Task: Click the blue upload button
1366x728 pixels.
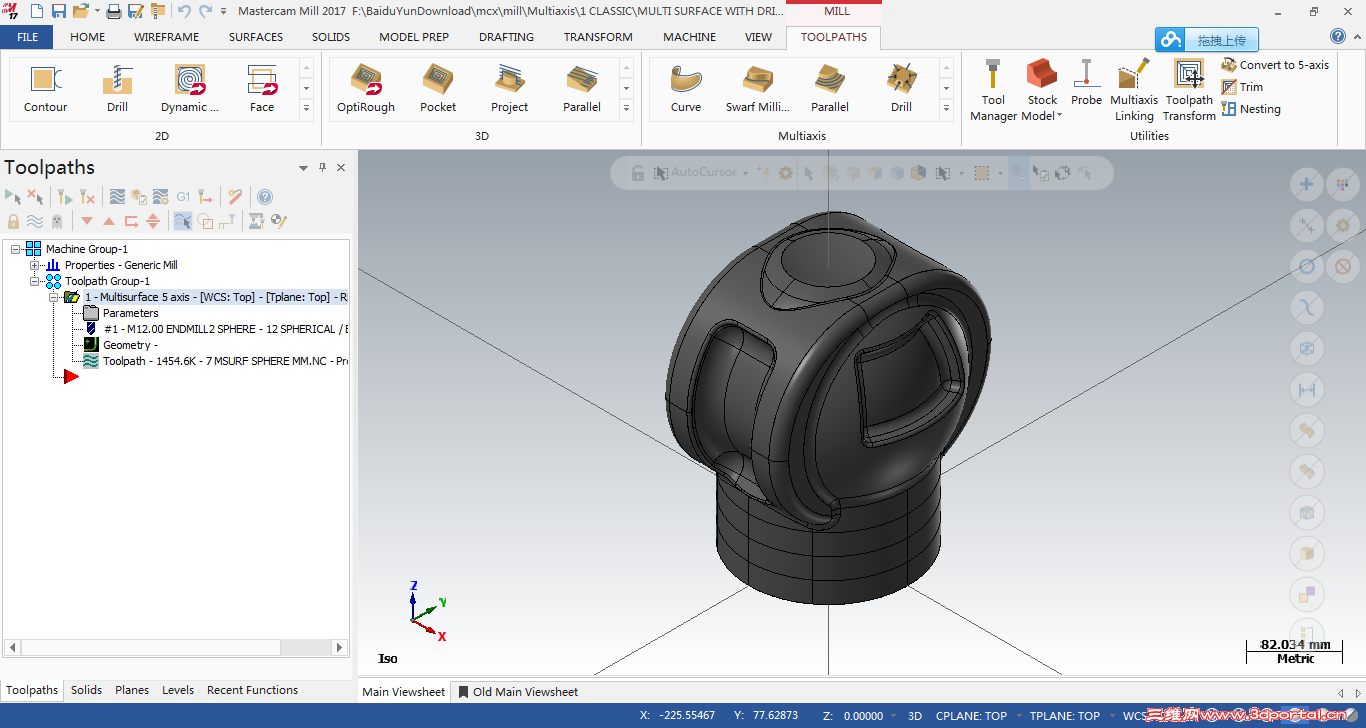Action: pyautogui.click(x=1207, y=40)
